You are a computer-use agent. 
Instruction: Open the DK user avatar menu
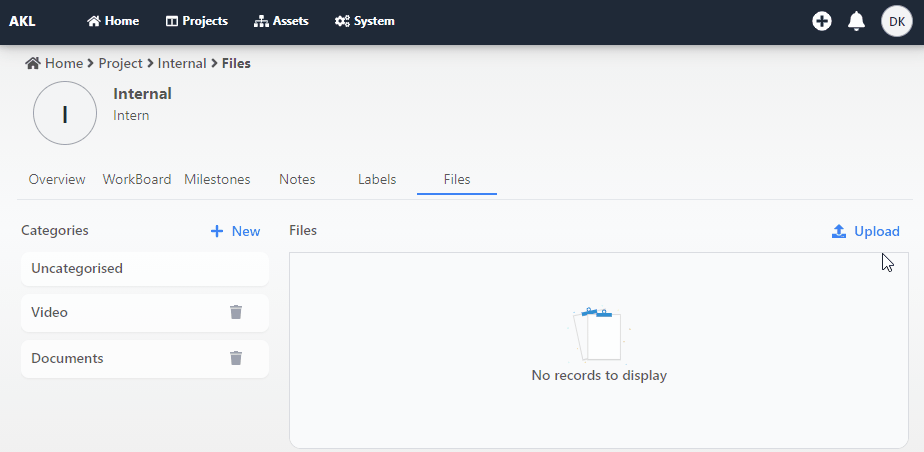pyautogui.click(x=897, y=22)
